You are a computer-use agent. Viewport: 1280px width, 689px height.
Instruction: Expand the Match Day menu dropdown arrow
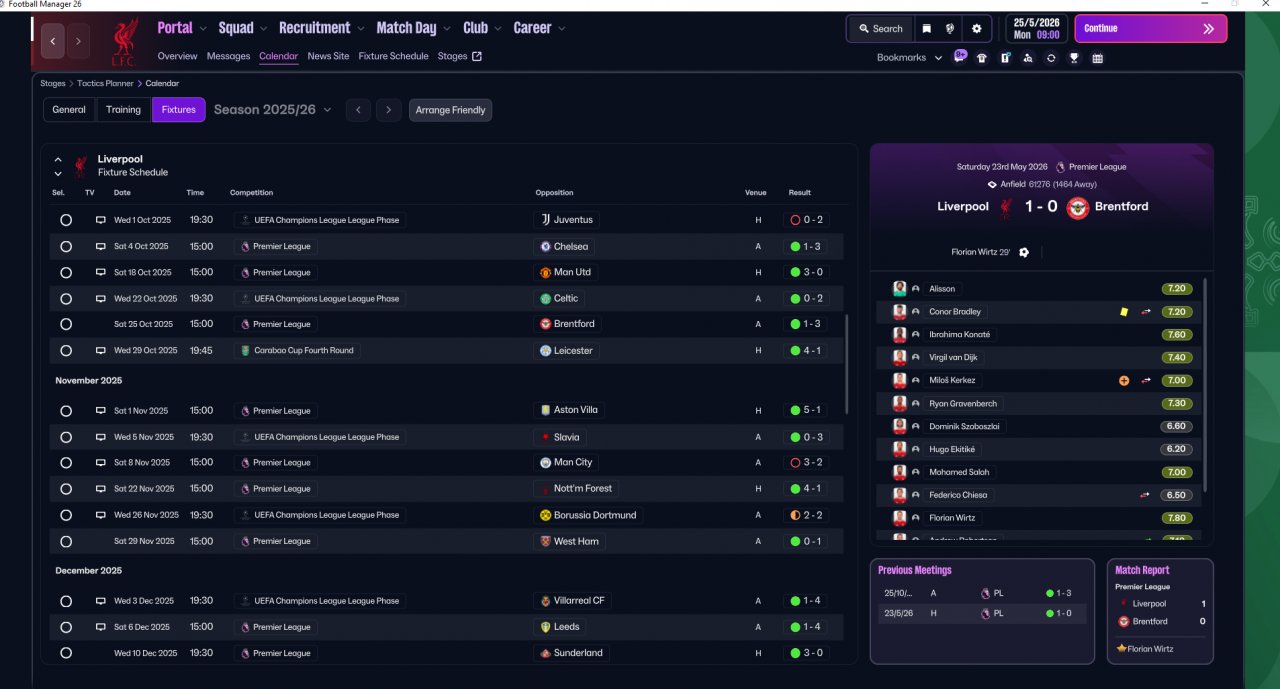point(448,29)
